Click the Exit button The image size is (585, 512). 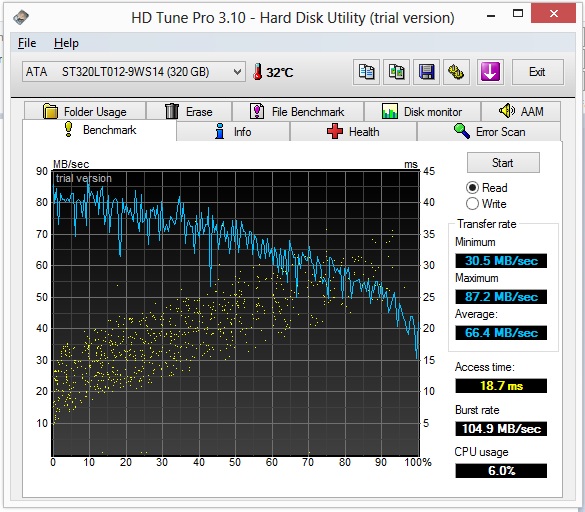[x=537, y=72]
